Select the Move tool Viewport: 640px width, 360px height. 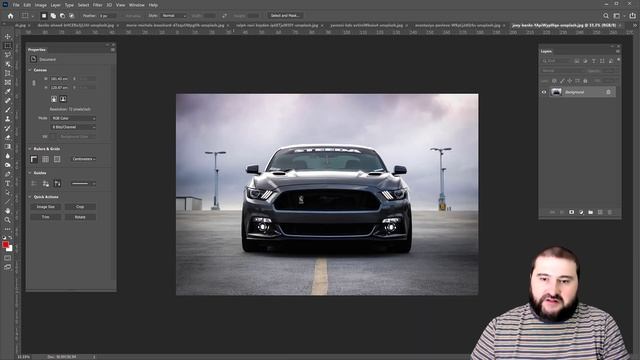pos(7,36)
